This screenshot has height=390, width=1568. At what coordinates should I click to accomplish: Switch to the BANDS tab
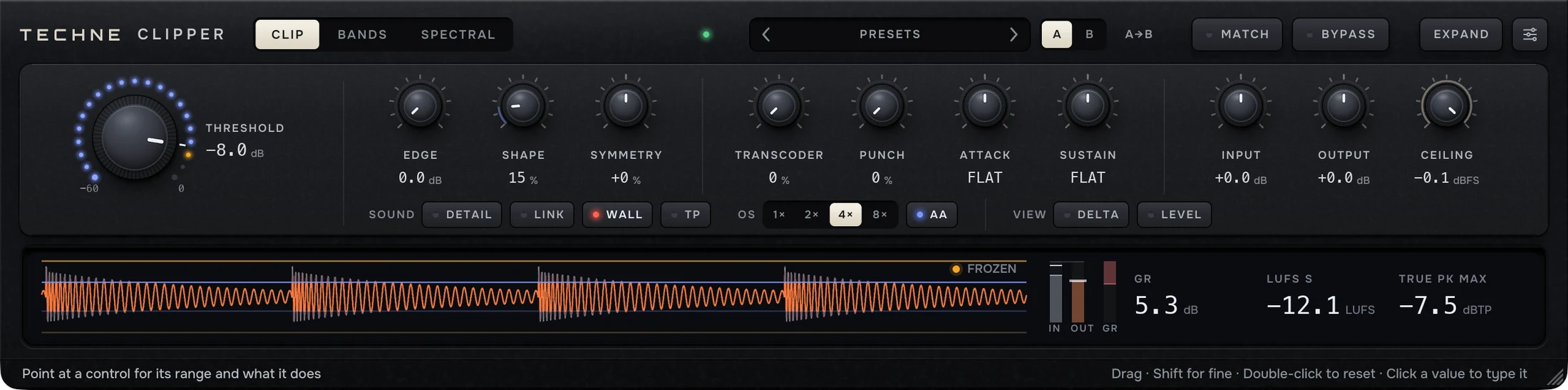pyautogui.click(x=362, y=34)
